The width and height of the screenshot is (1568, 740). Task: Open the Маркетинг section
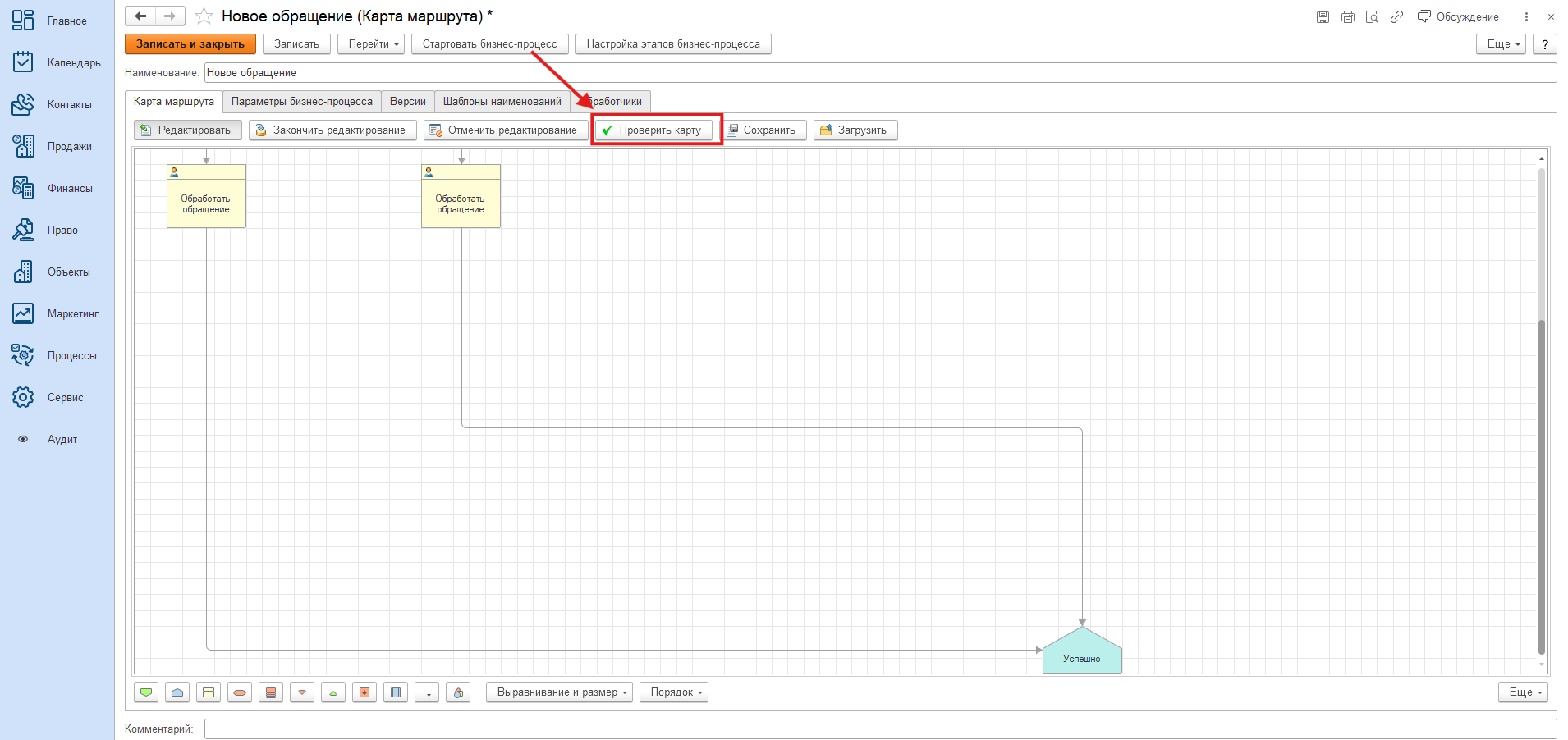(57, 313)
